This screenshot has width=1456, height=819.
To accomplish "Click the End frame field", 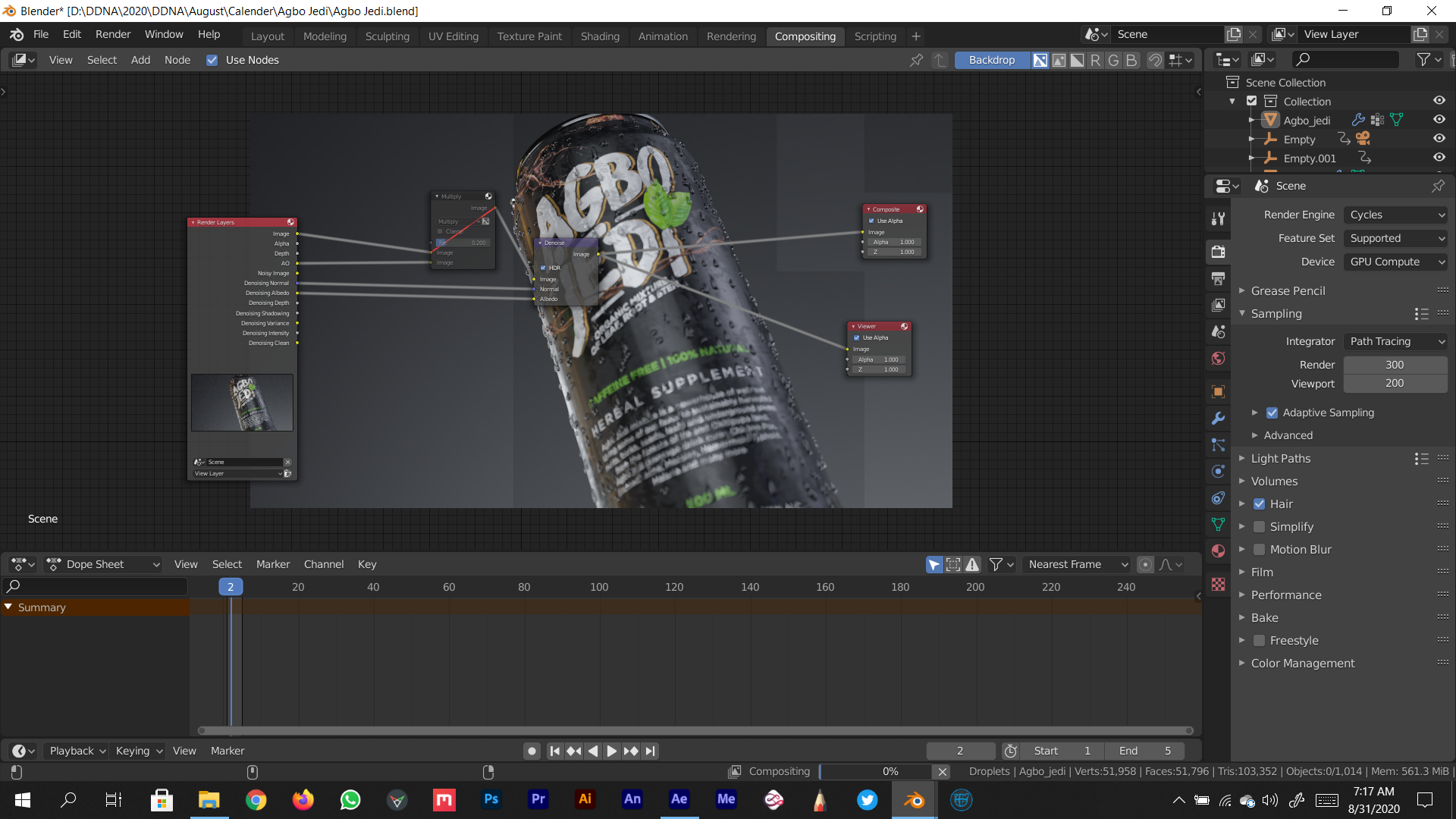I will 1145,751.
